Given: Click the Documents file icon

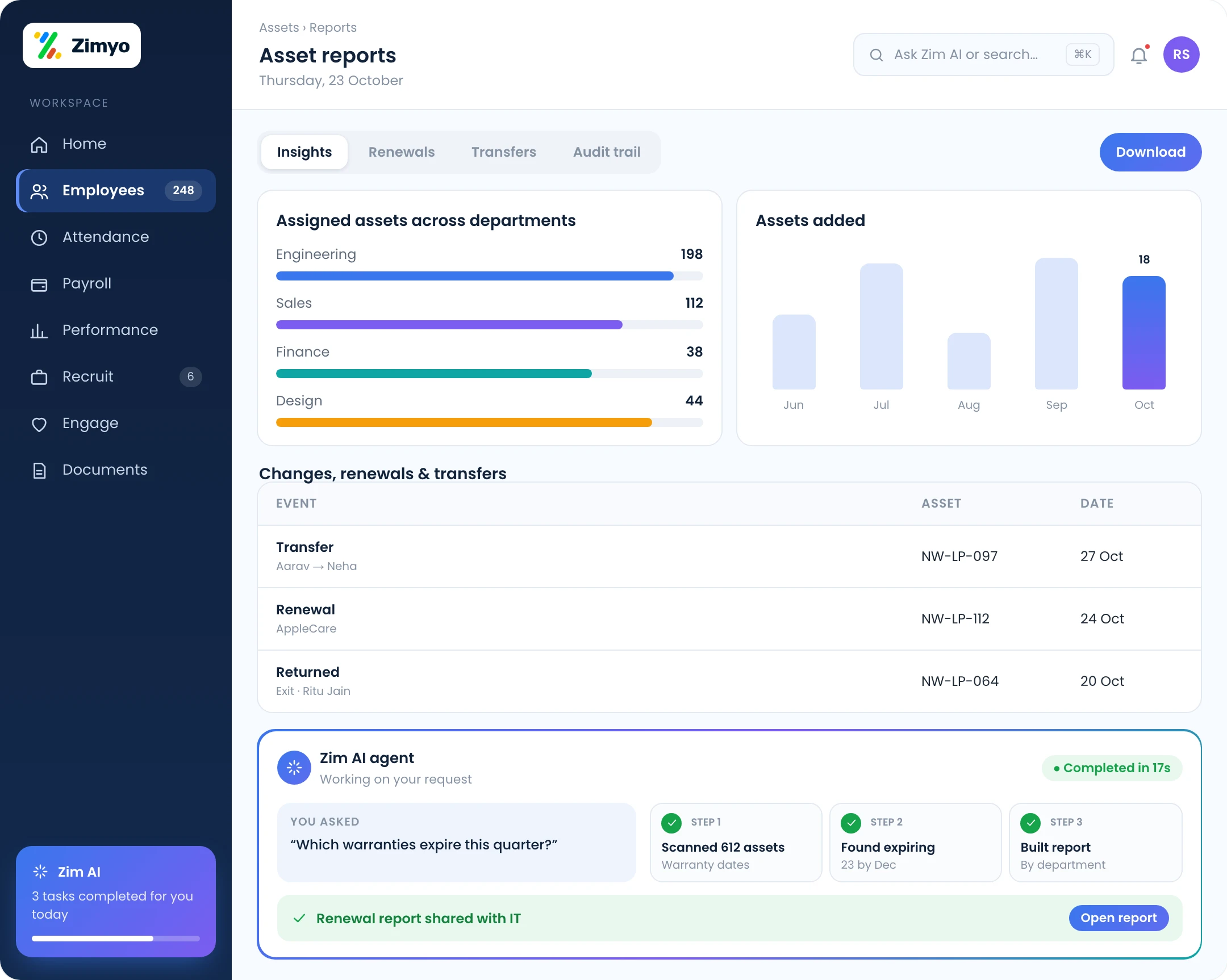Looking at the screenshot, I should point(39,470).
